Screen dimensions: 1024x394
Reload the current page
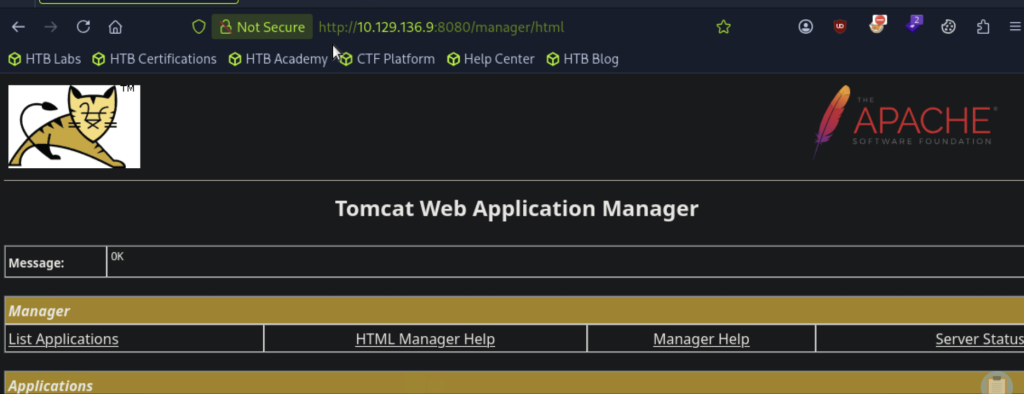[83, 27]
